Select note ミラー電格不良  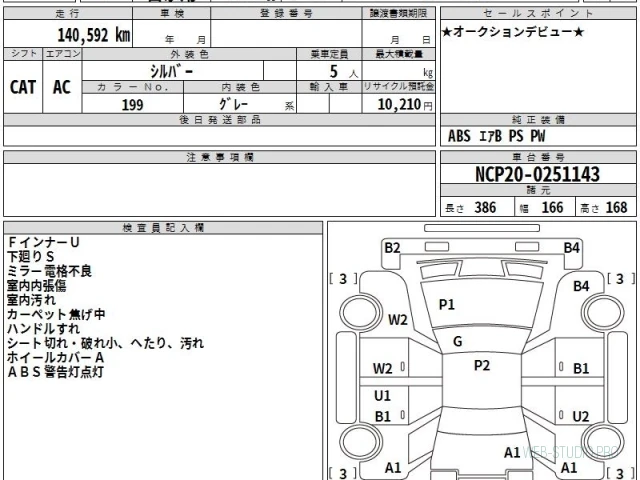(49, 271)
